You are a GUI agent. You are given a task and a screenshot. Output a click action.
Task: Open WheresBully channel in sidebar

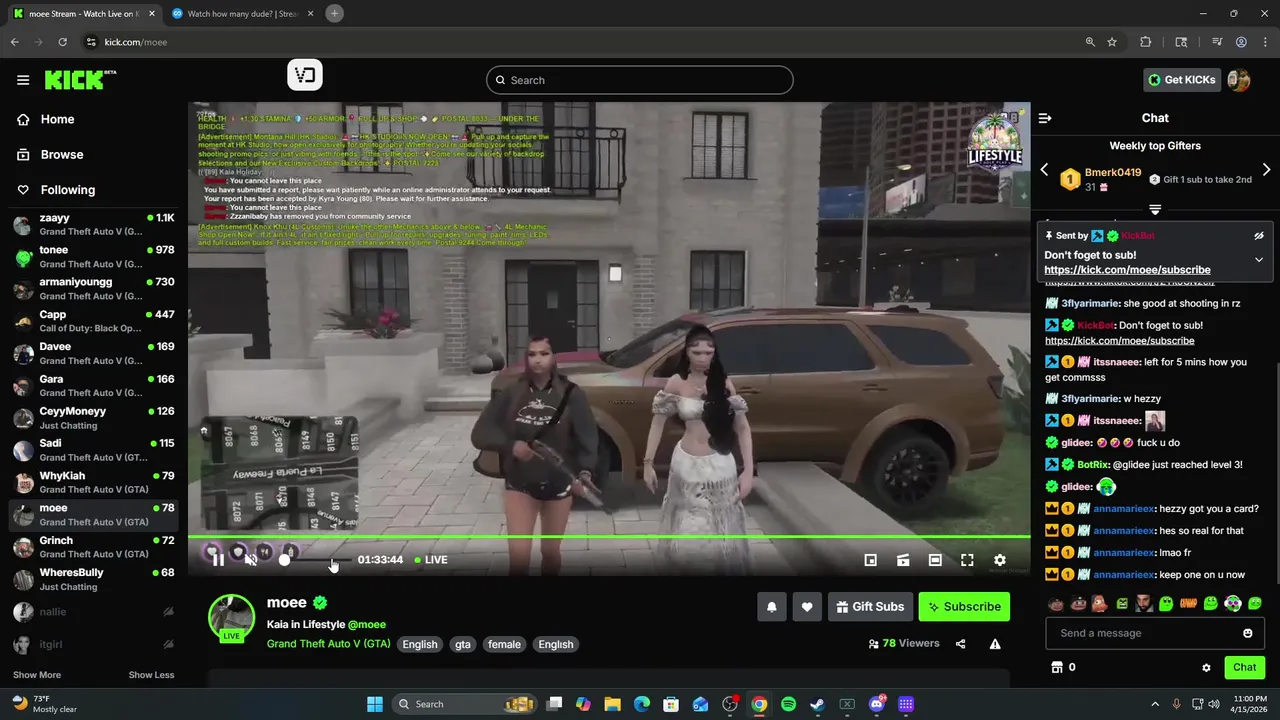pyautogui.click(x=94, y=580)
